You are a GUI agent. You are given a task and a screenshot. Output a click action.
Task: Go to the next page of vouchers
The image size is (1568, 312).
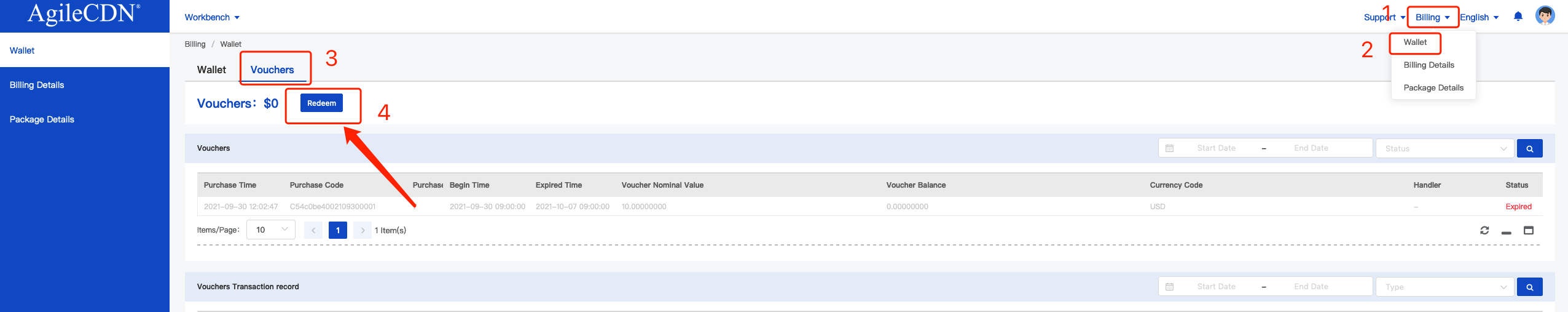click(x=363, y=230)
